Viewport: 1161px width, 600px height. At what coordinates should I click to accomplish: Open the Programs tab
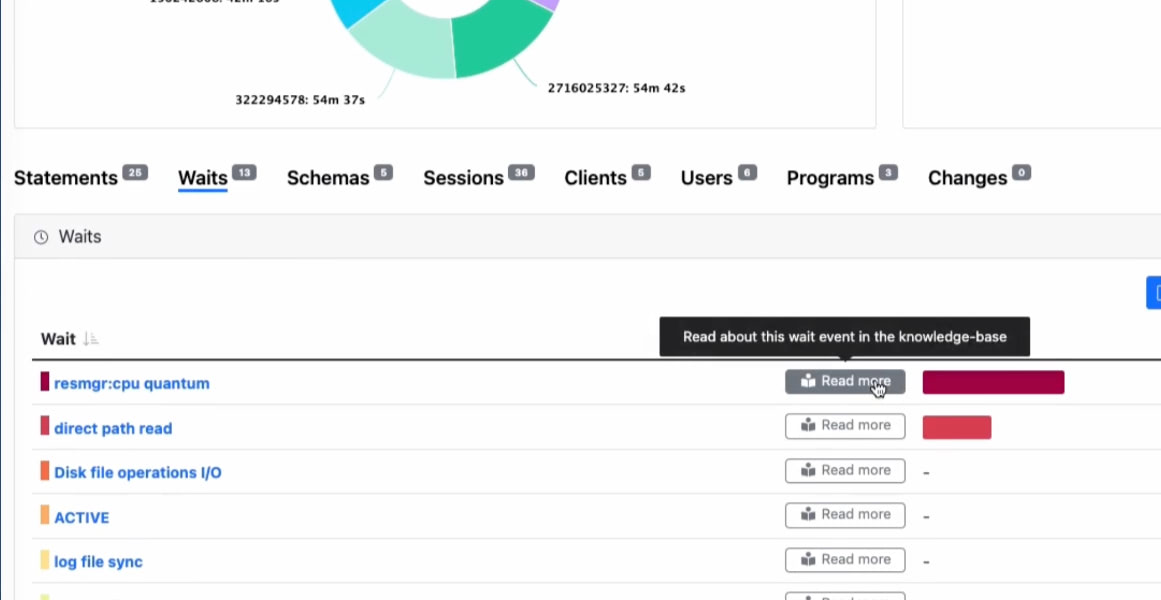click(830, 178)
